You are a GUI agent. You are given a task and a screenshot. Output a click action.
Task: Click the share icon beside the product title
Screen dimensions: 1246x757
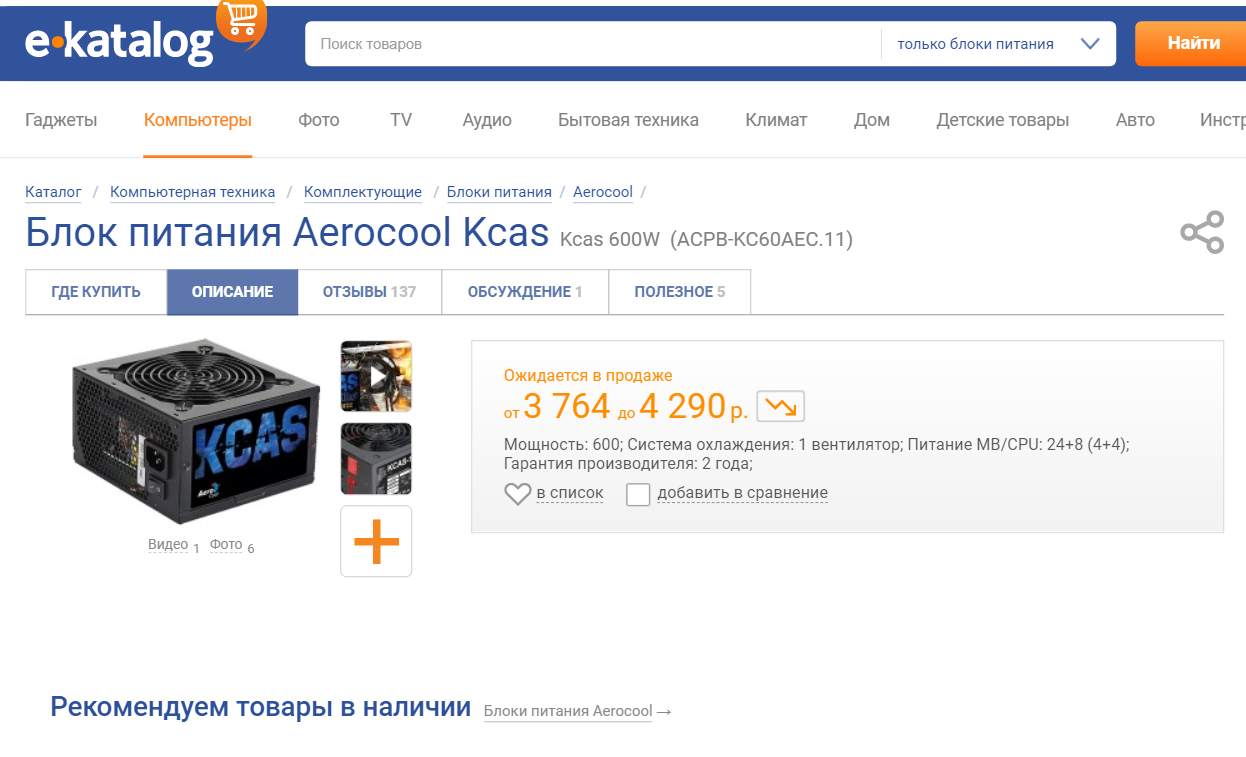[x=1201, y=233]
